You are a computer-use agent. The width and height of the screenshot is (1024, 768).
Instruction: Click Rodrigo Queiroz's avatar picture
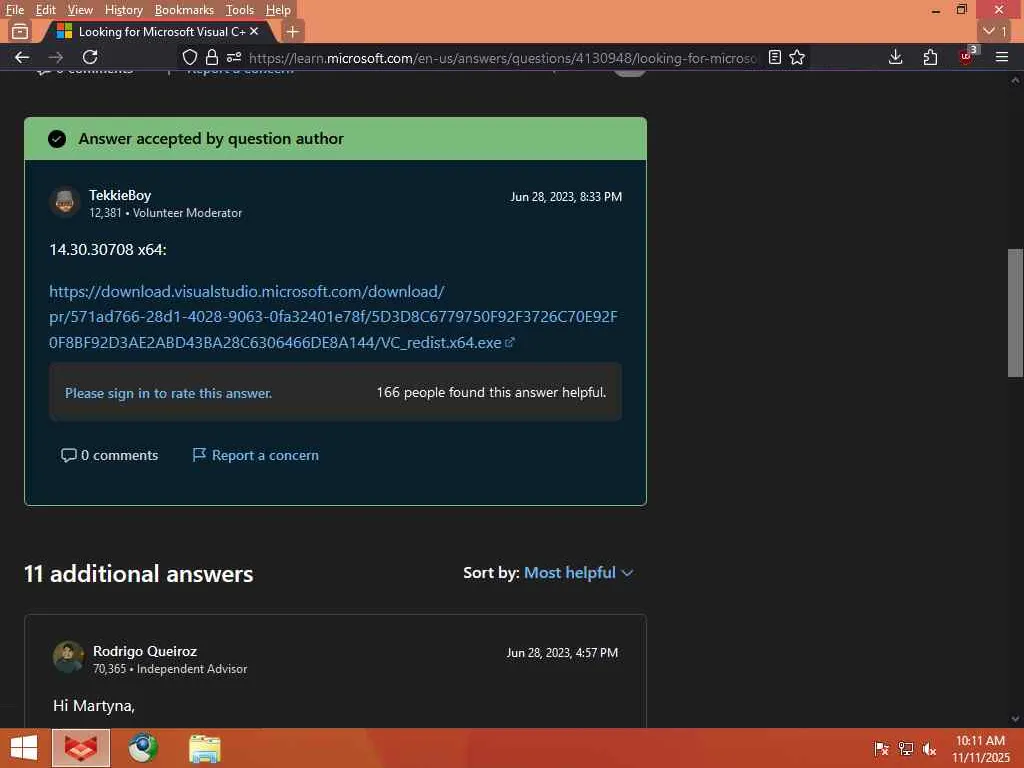69,657
